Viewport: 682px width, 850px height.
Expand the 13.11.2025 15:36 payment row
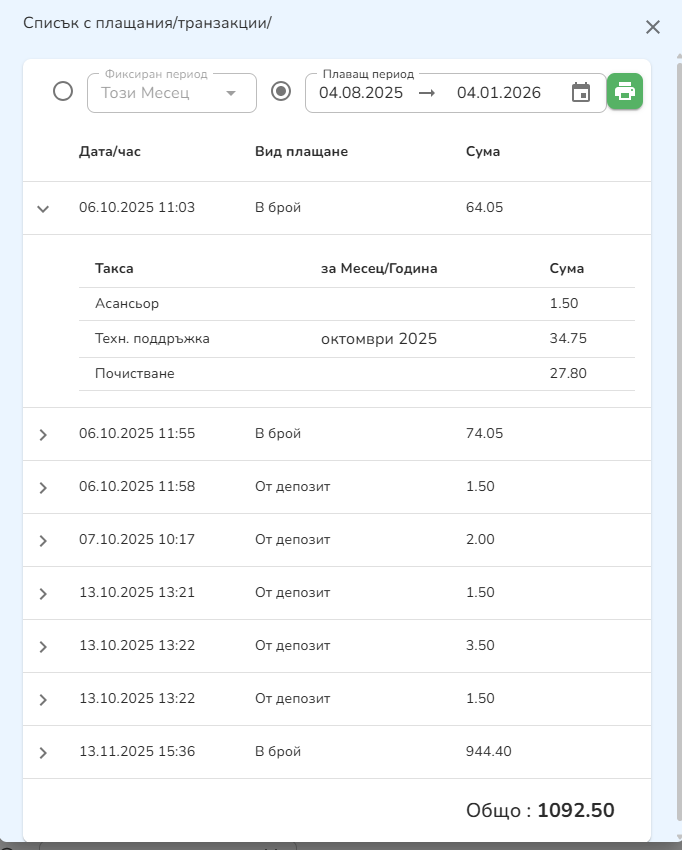pos(43,753)
